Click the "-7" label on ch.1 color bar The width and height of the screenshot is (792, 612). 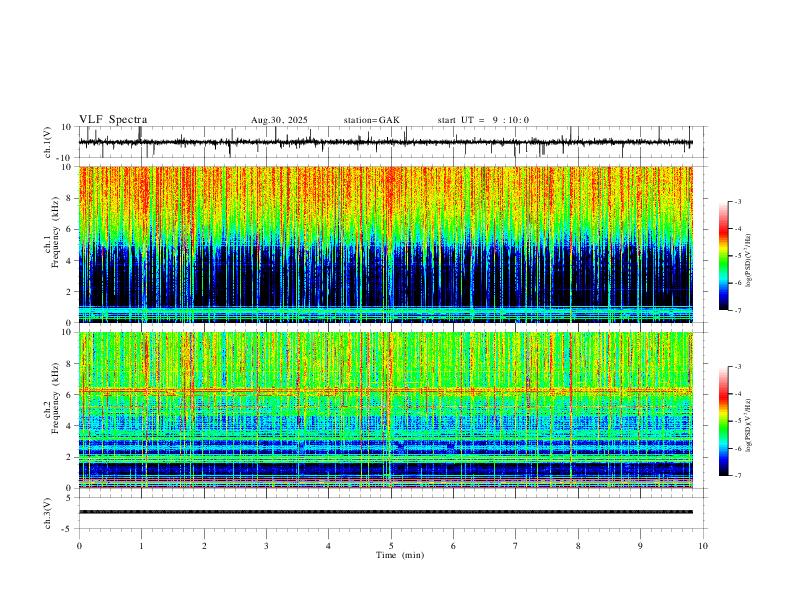pos(738,310)
